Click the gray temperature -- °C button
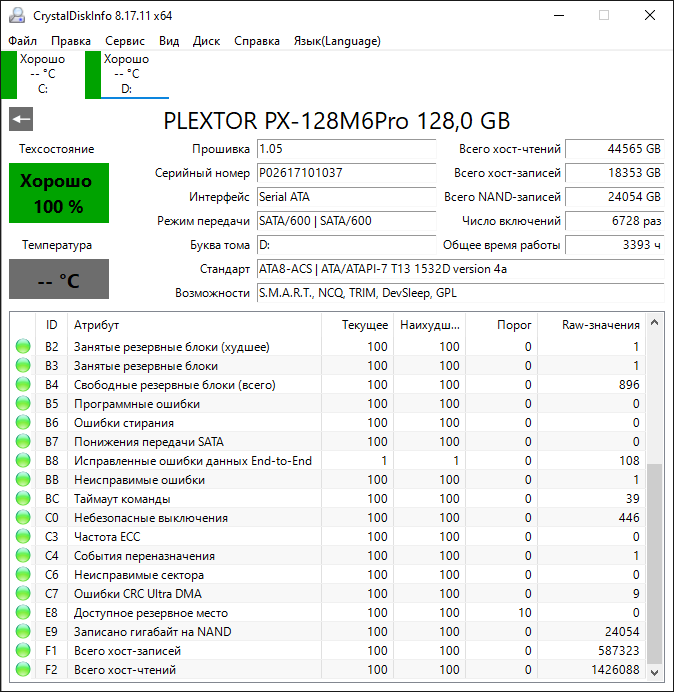The image size is (674, 692). pyautogui.click(x=59, y=279)
